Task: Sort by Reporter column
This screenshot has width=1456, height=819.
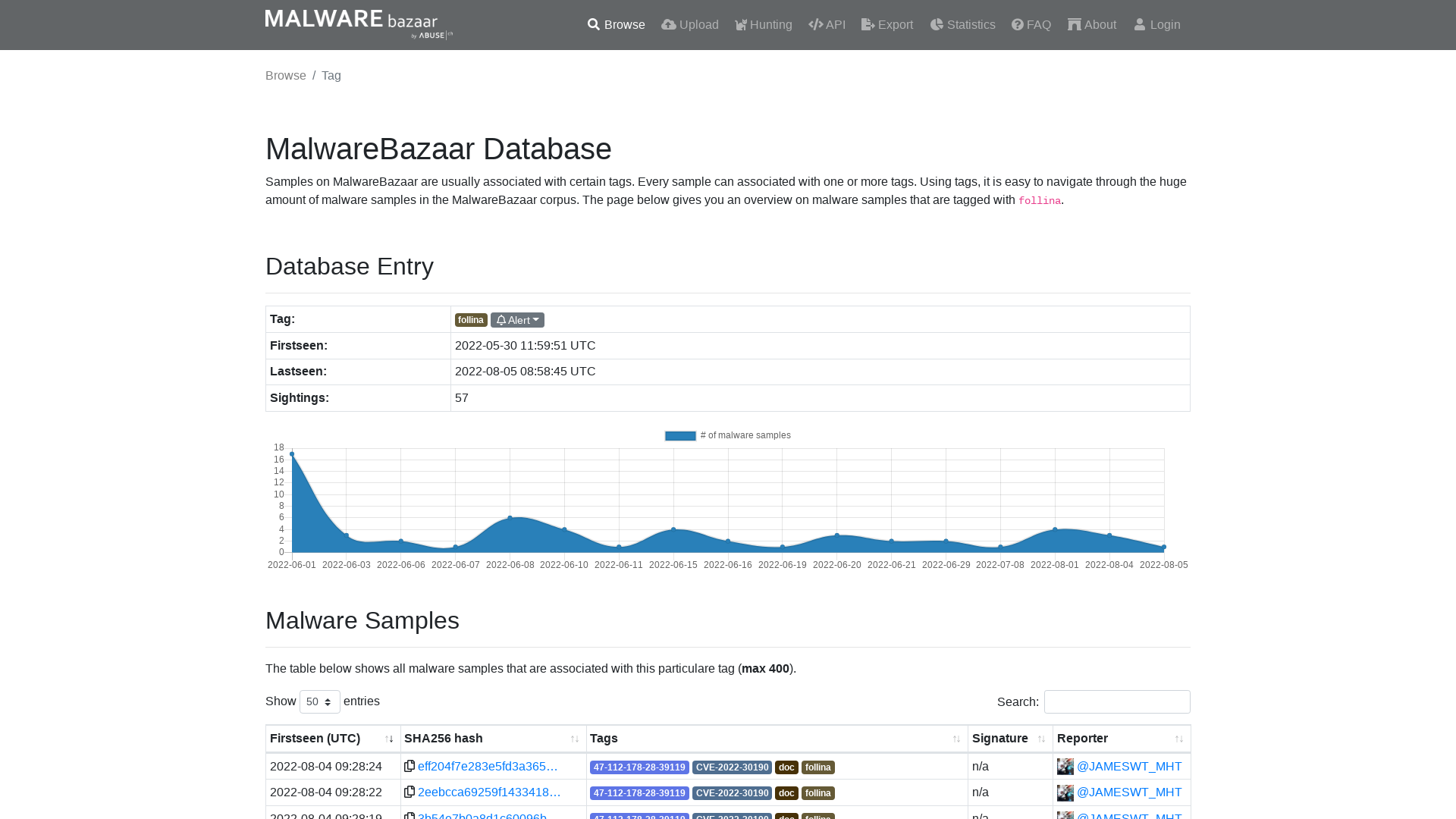Action: (x=1122, y=739)
